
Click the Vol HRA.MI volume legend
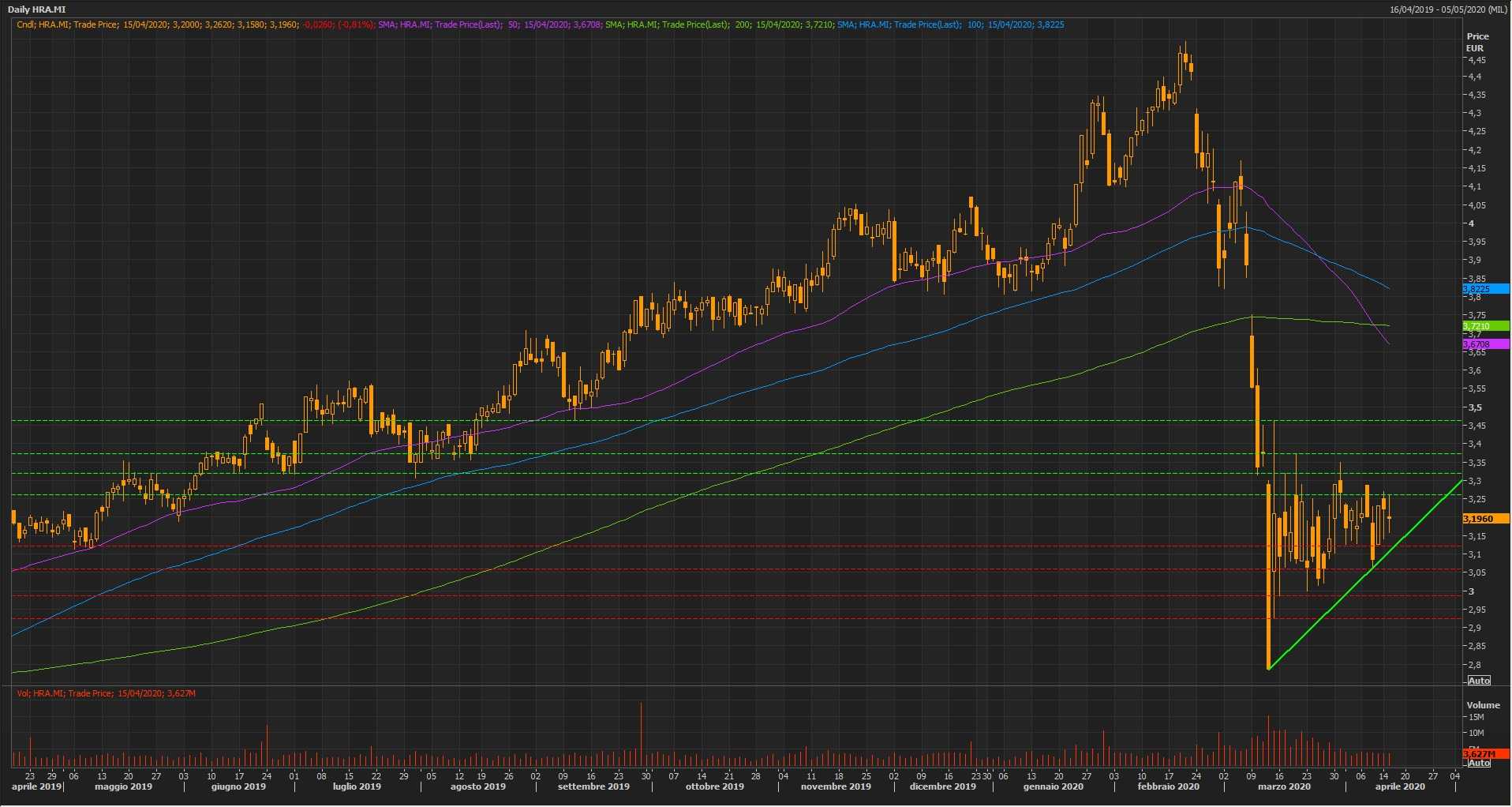coord(107,693)
